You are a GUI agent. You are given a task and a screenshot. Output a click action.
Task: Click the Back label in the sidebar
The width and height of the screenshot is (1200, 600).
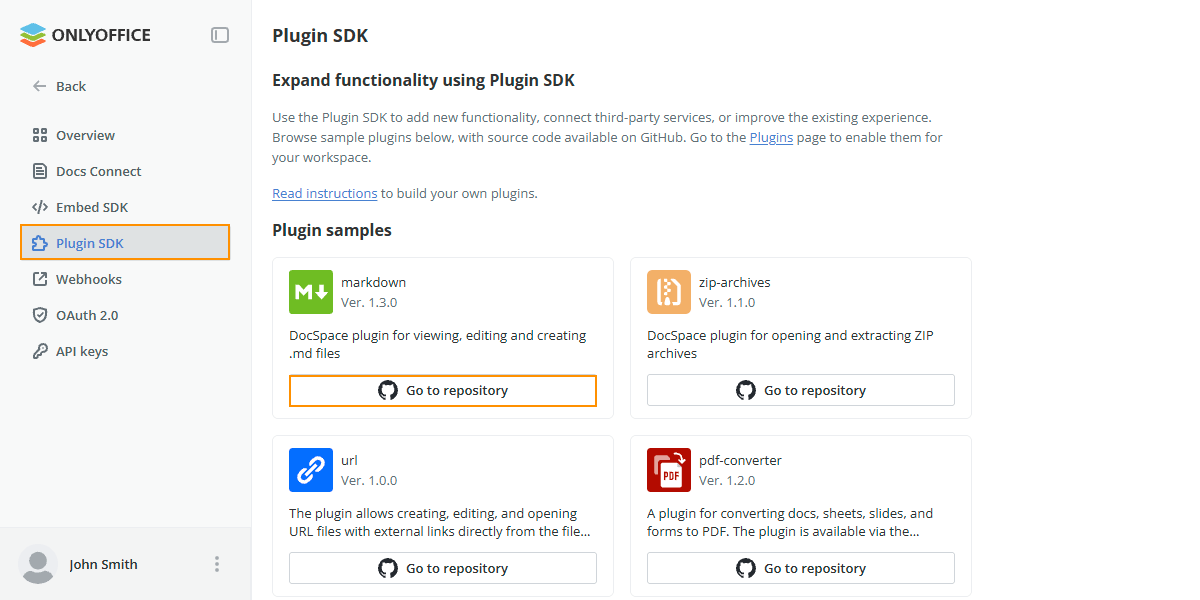[71, 86]
